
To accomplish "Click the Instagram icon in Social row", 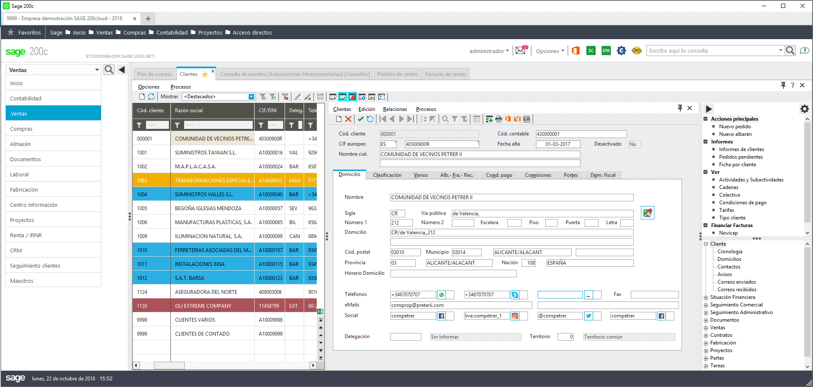I will click(x=515, y=315).
